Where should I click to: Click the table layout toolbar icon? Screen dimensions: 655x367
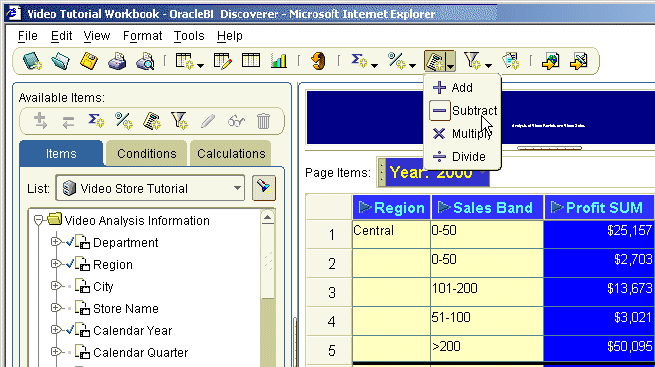(x=251, y=61)
